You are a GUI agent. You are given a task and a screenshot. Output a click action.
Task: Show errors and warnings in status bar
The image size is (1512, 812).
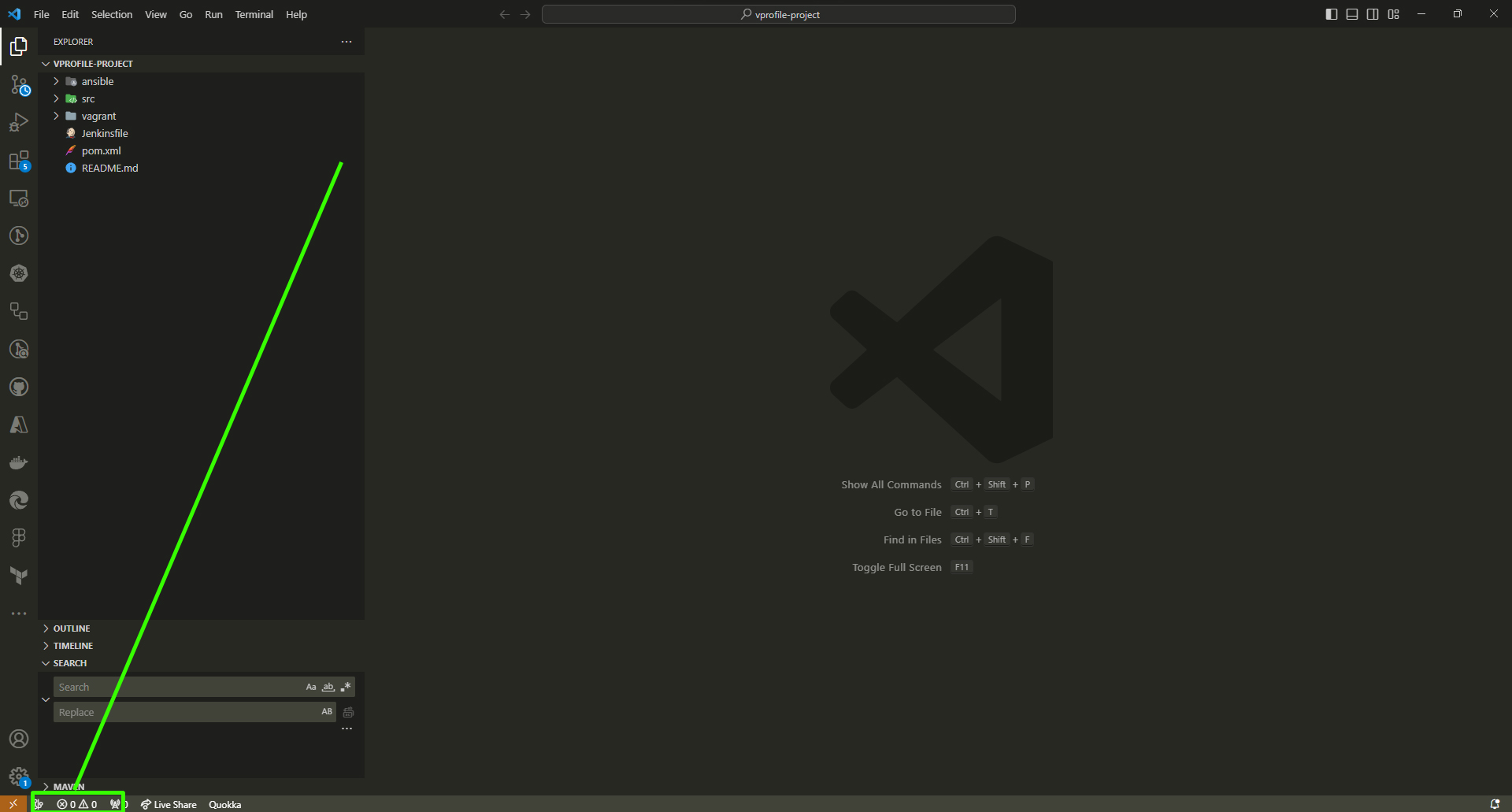click(x=77, y=804)
